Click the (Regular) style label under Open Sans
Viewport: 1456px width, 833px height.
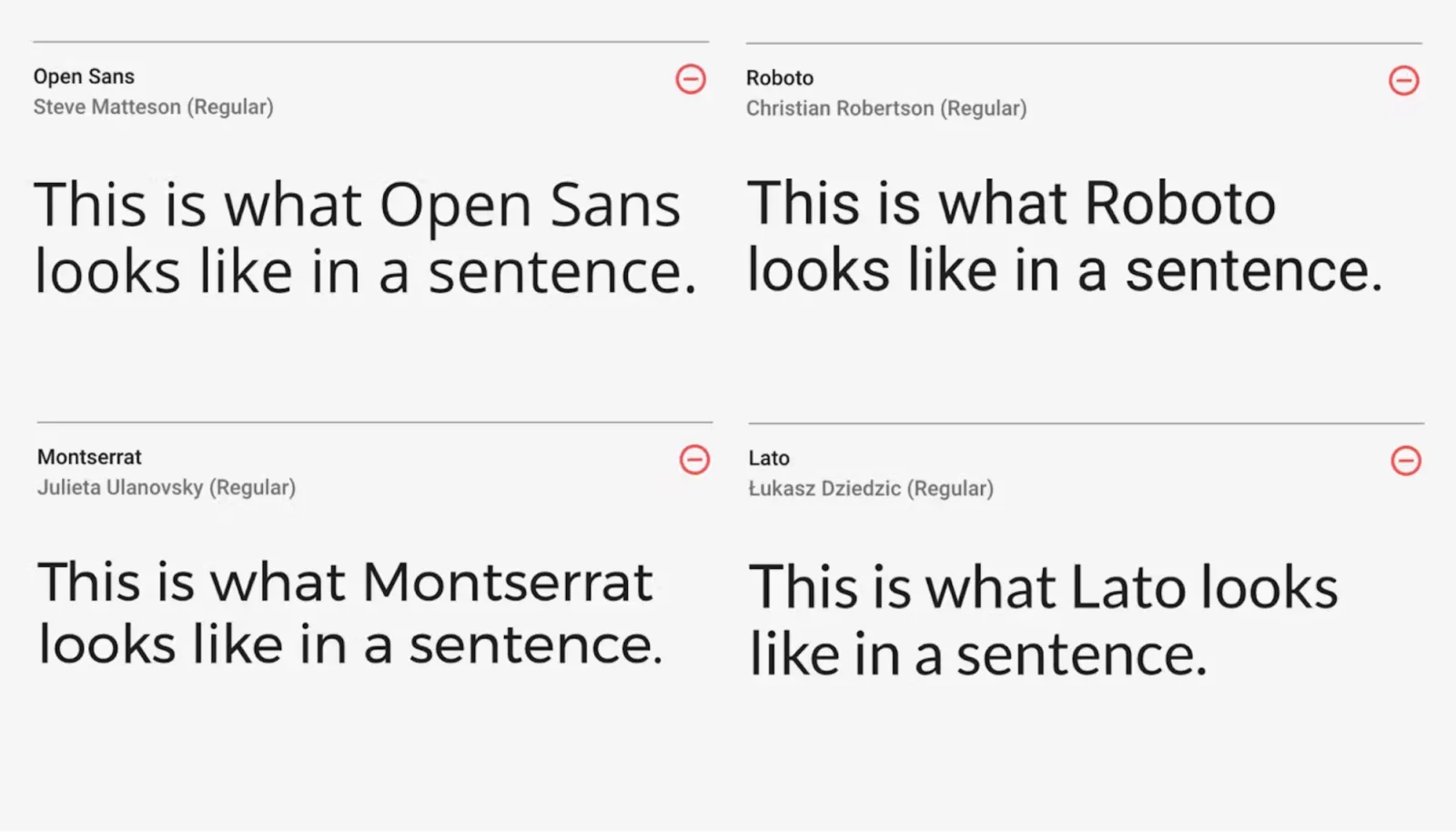[230, 107]
